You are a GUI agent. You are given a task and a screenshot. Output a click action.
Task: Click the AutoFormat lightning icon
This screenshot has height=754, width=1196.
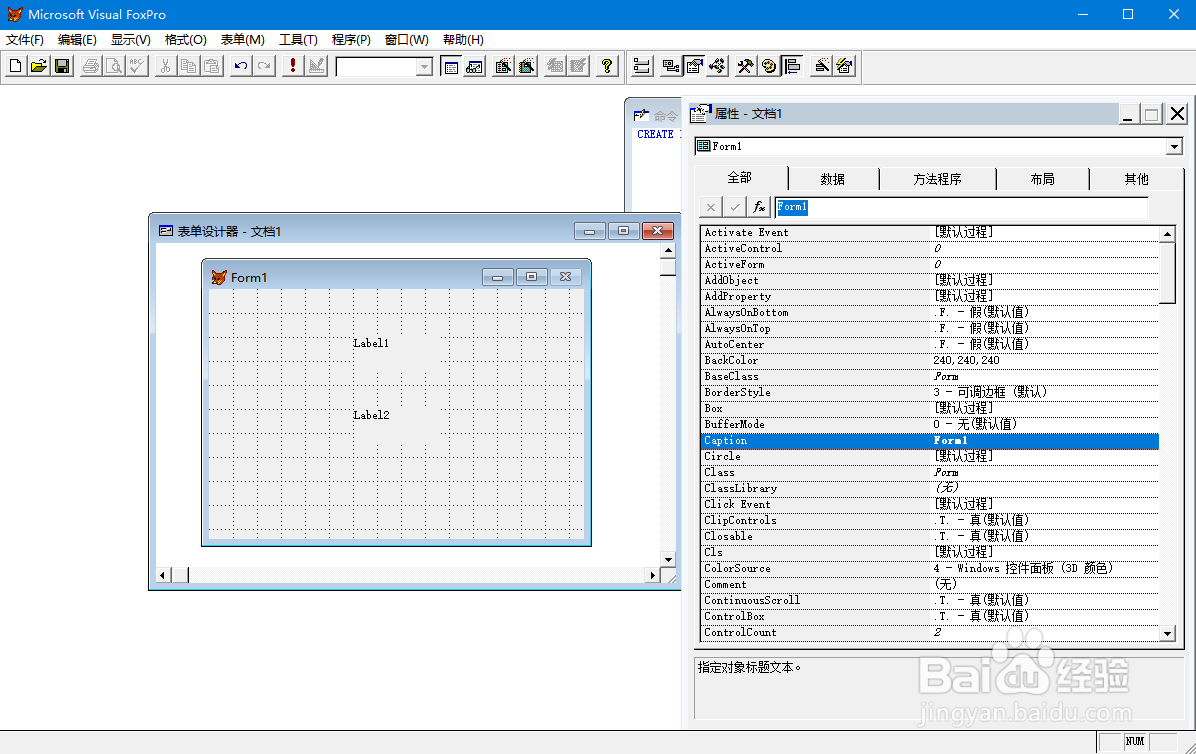(844, 66)
